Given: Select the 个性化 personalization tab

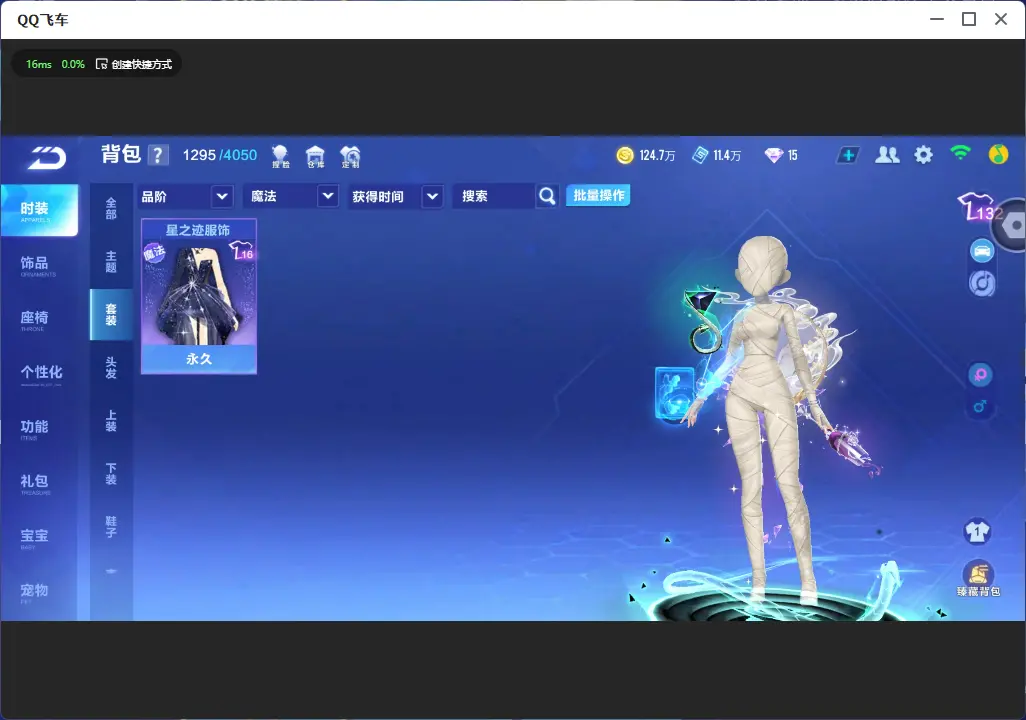Looking at the screenshot, I should 39,374.
